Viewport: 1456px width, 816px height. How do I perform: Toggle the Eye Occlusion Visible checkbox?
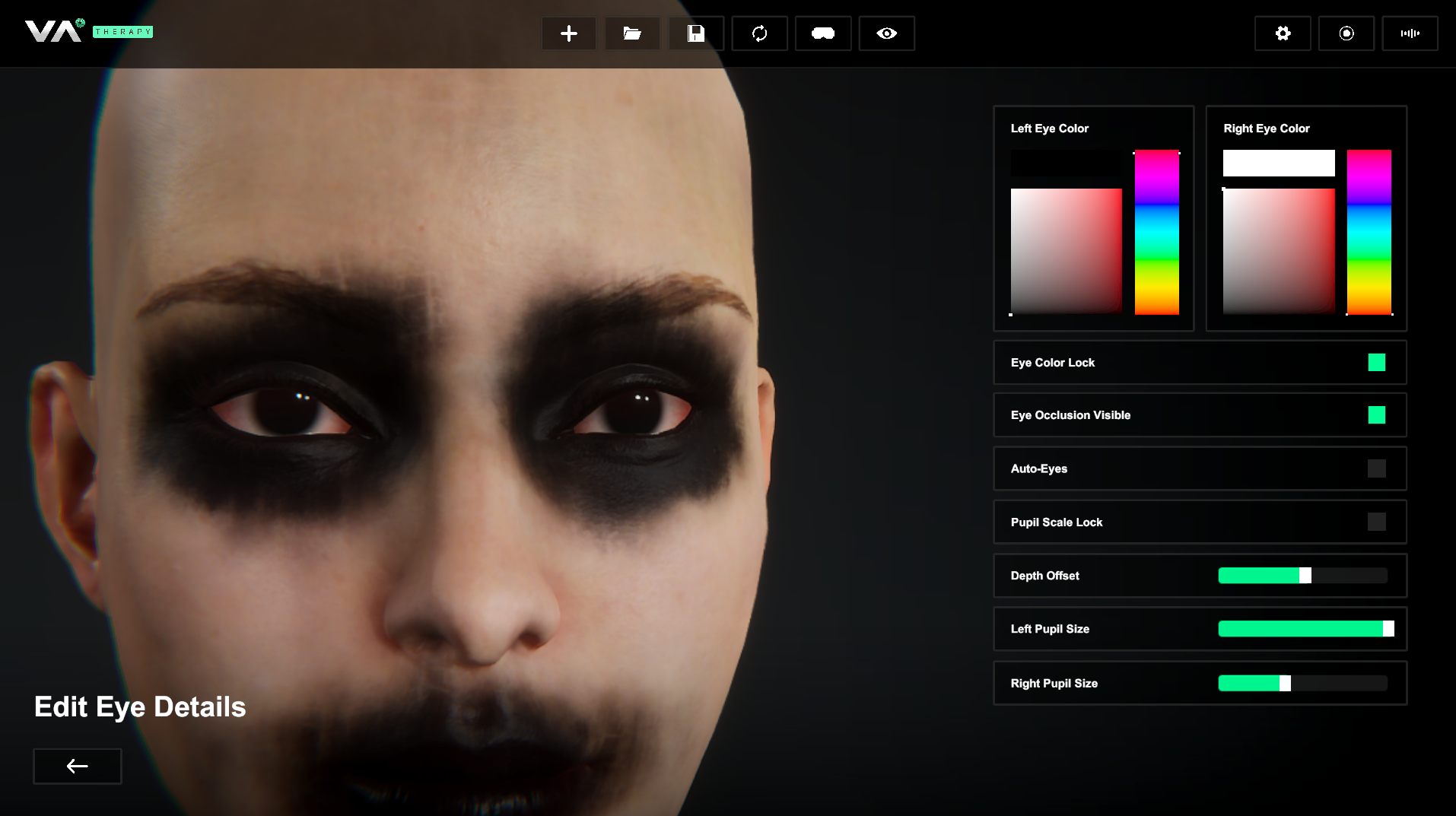[1376, 415]
